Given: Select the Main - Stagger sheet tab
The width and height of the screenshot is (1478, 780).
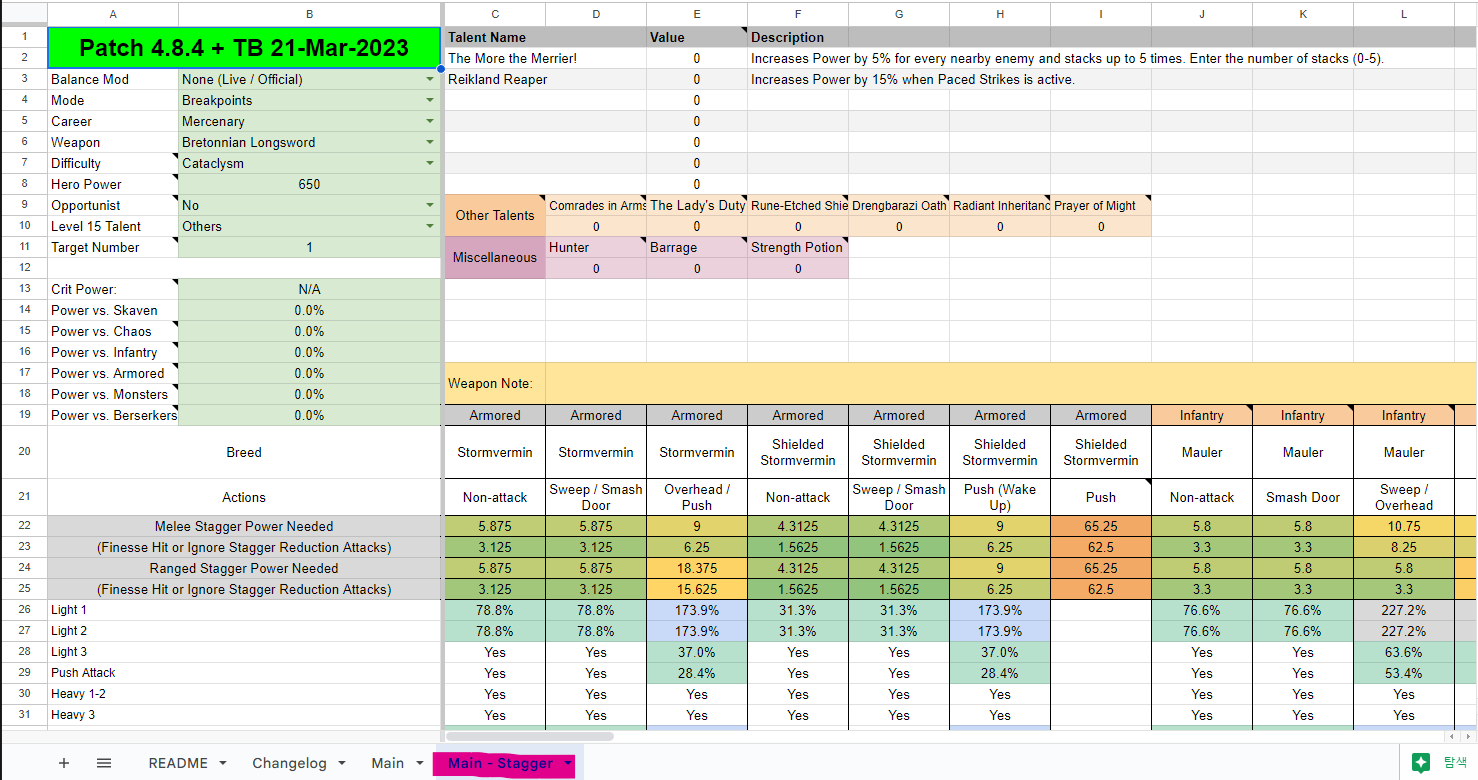Looking at the screenshot, I should [x=500, y=763].
